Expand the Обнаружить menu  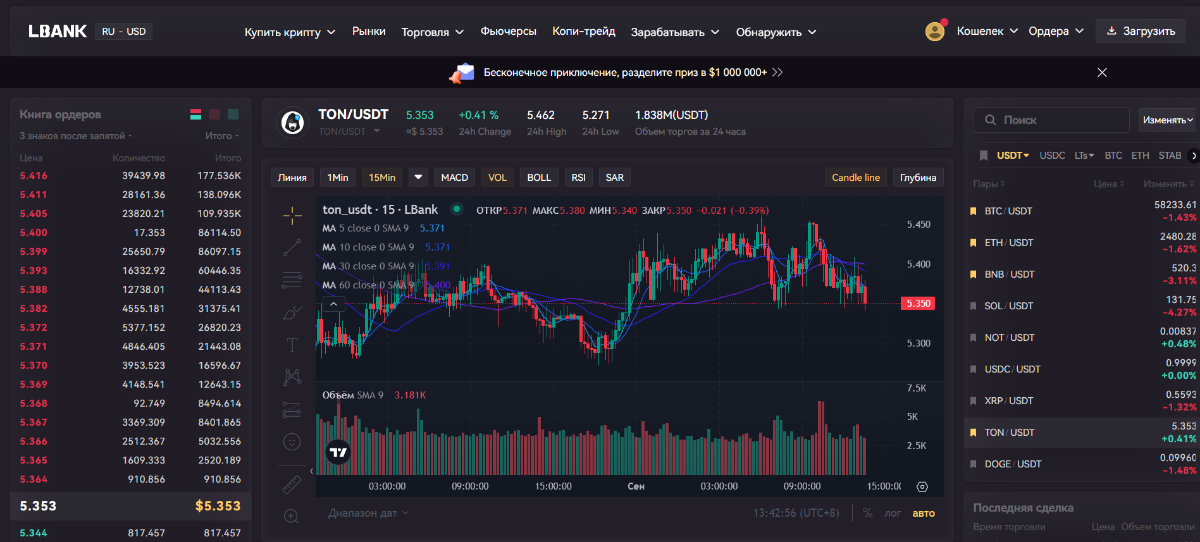(776, 32)
